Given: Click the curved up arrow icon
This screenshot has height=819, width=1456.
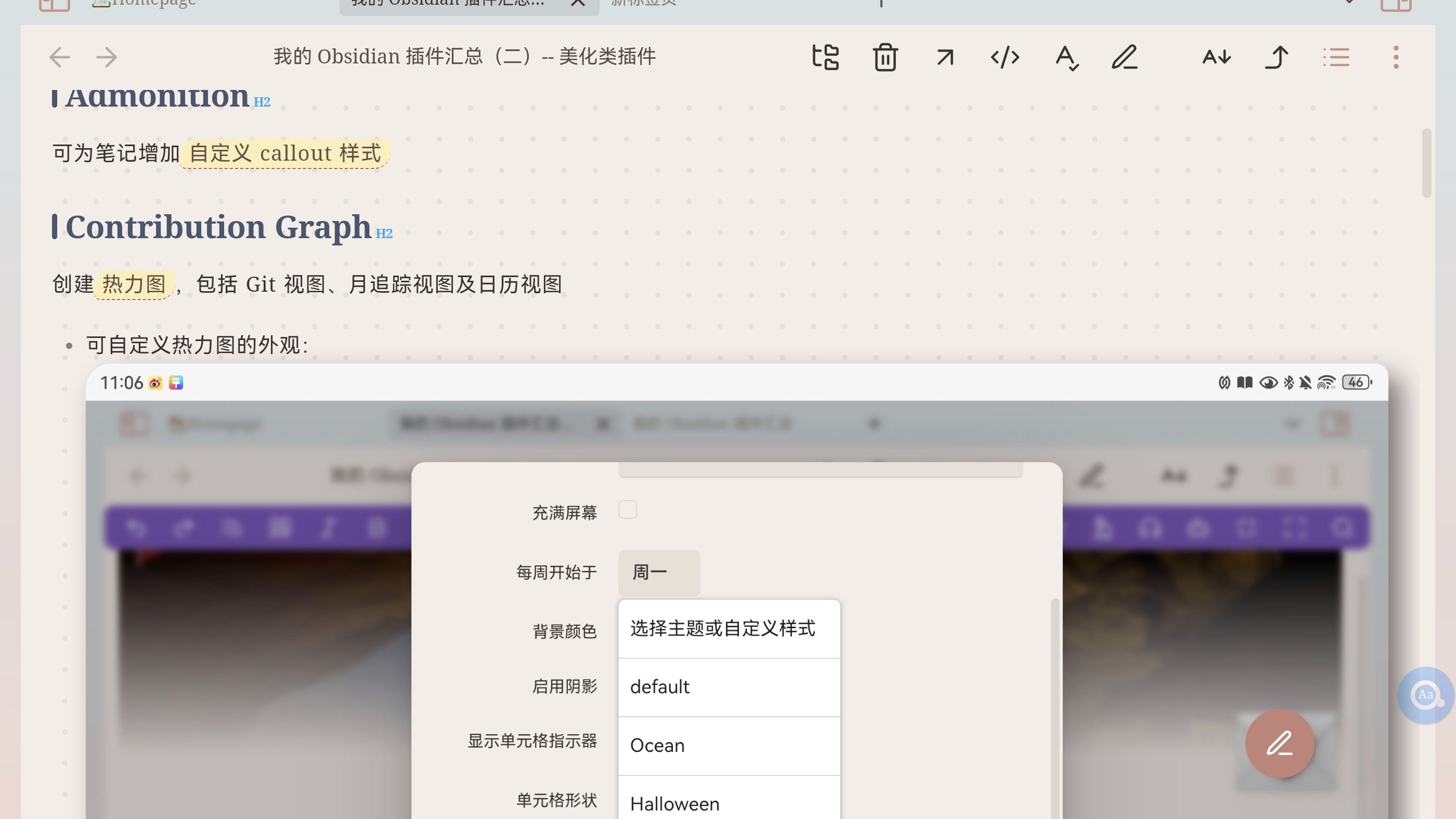Looking at the screenshot, I should pyautogui.click(x=1276, y=57).
